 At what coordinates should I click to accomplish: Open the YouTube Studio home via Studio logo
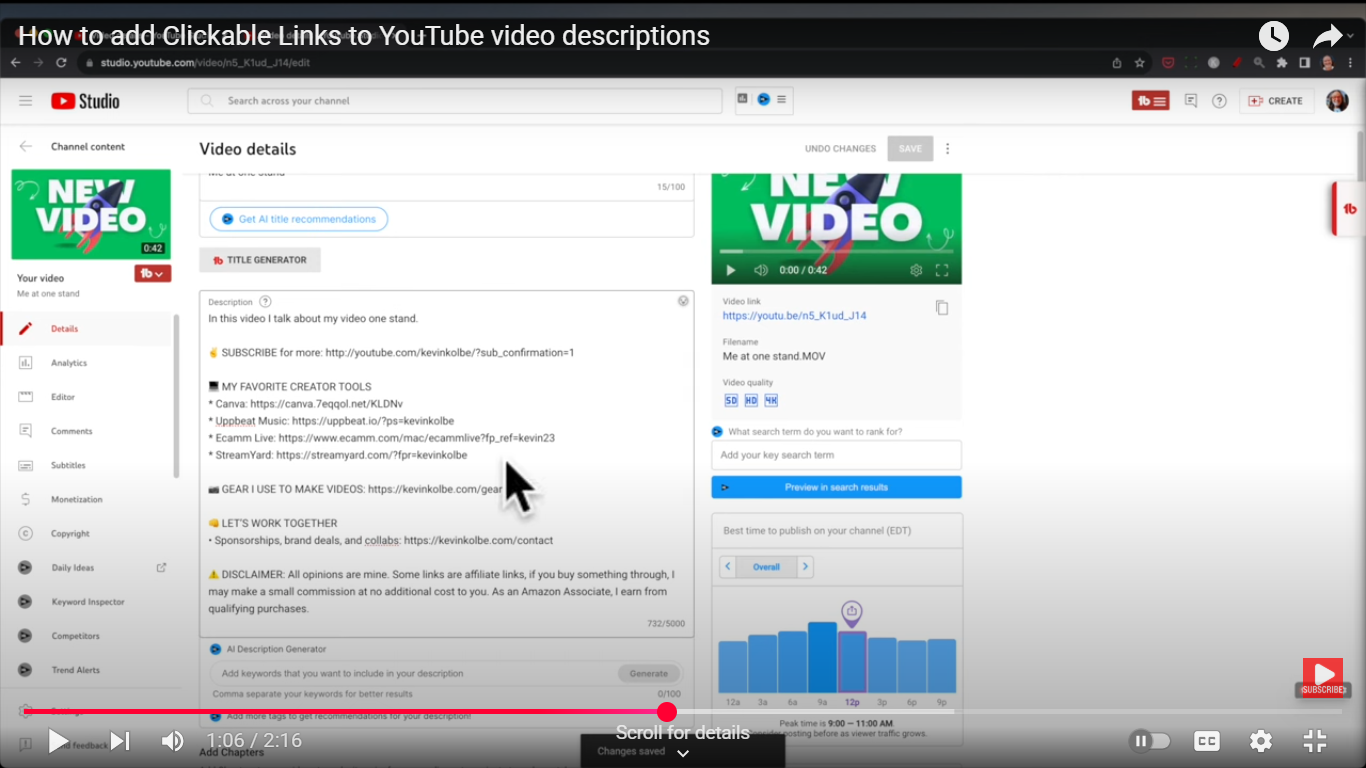84,100
